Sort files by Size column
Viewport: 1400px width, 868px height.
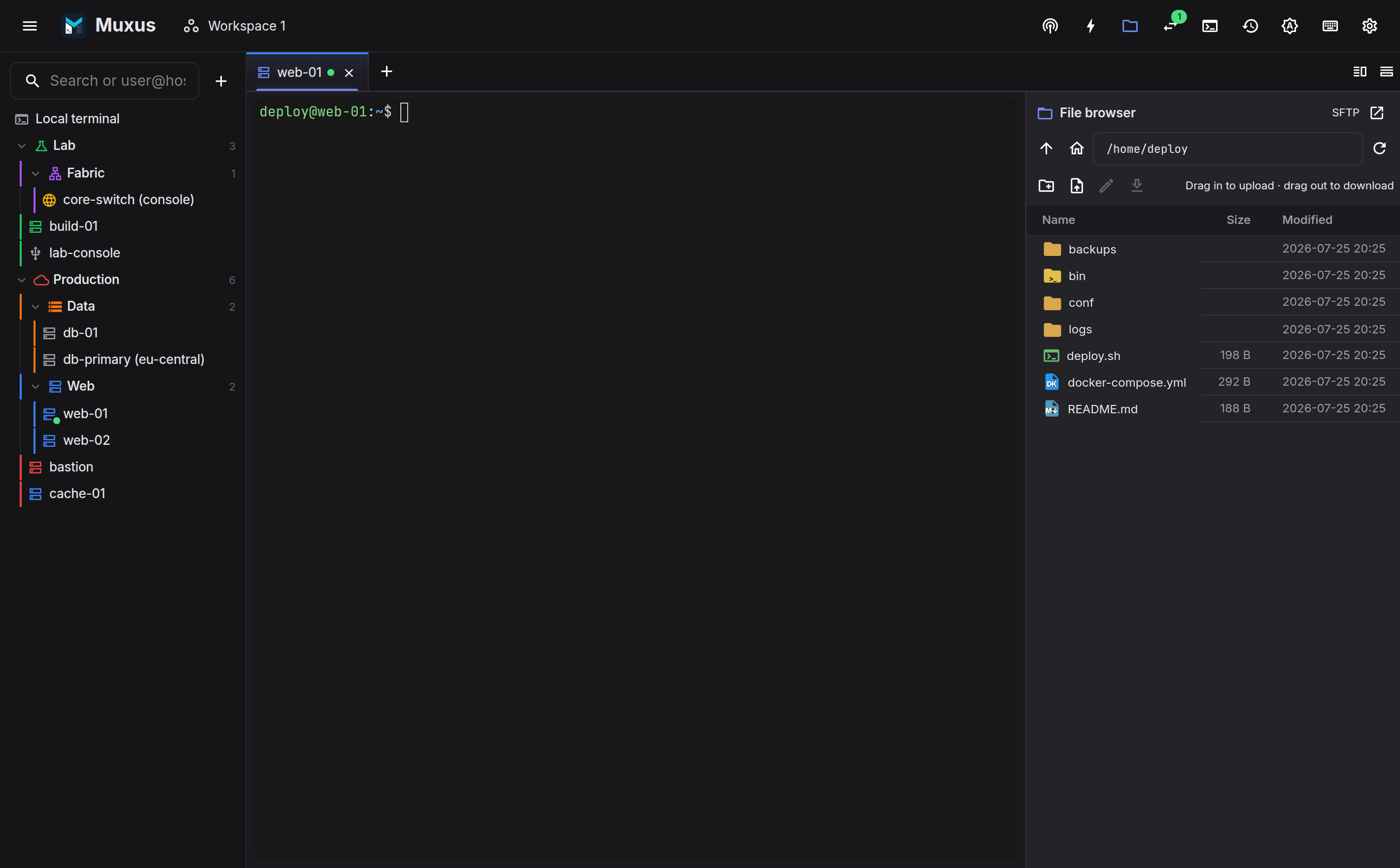pos(1238,220)
